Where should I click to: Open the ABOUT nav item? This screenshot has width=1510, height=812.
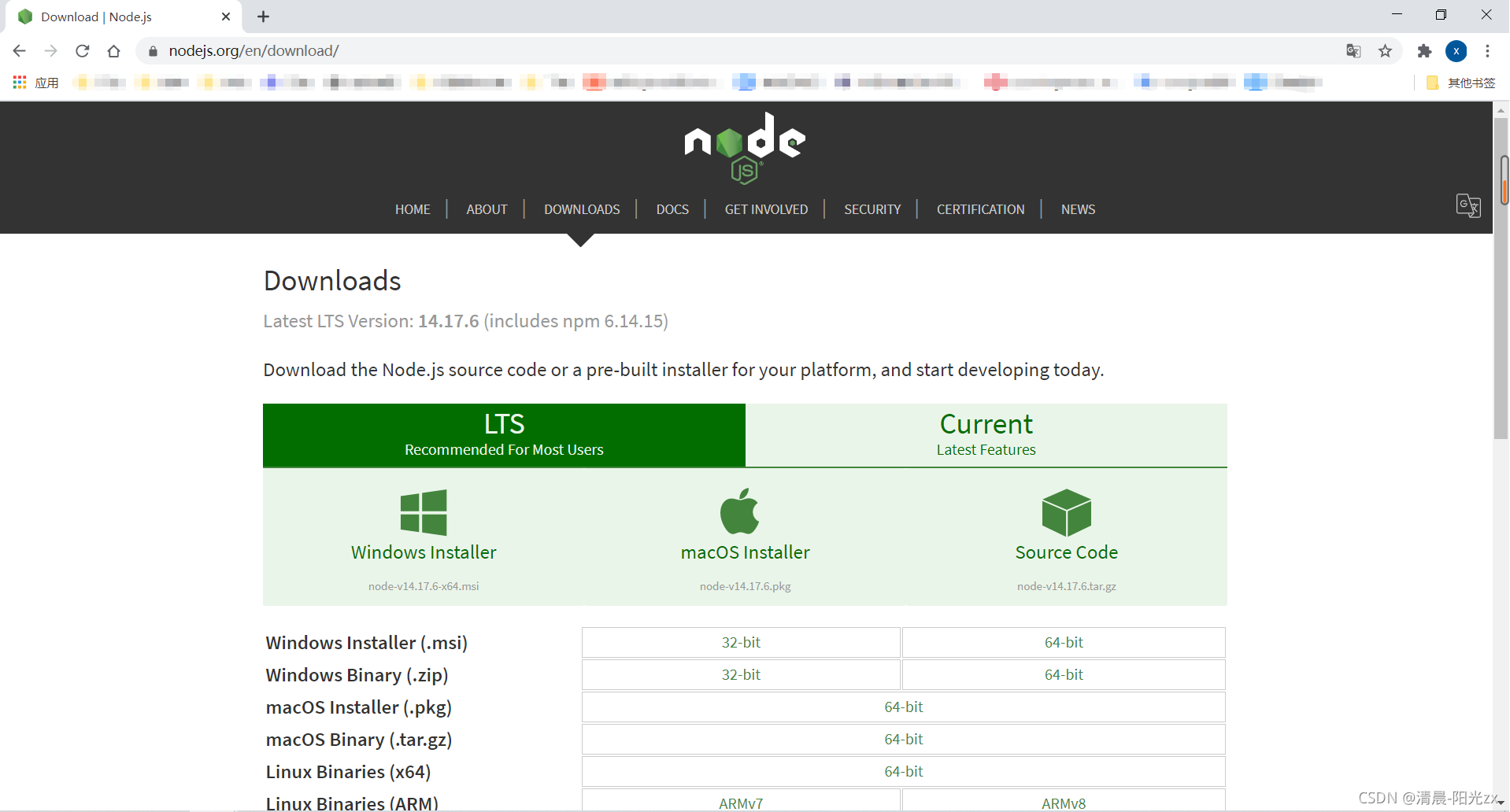tap(487, 209)
